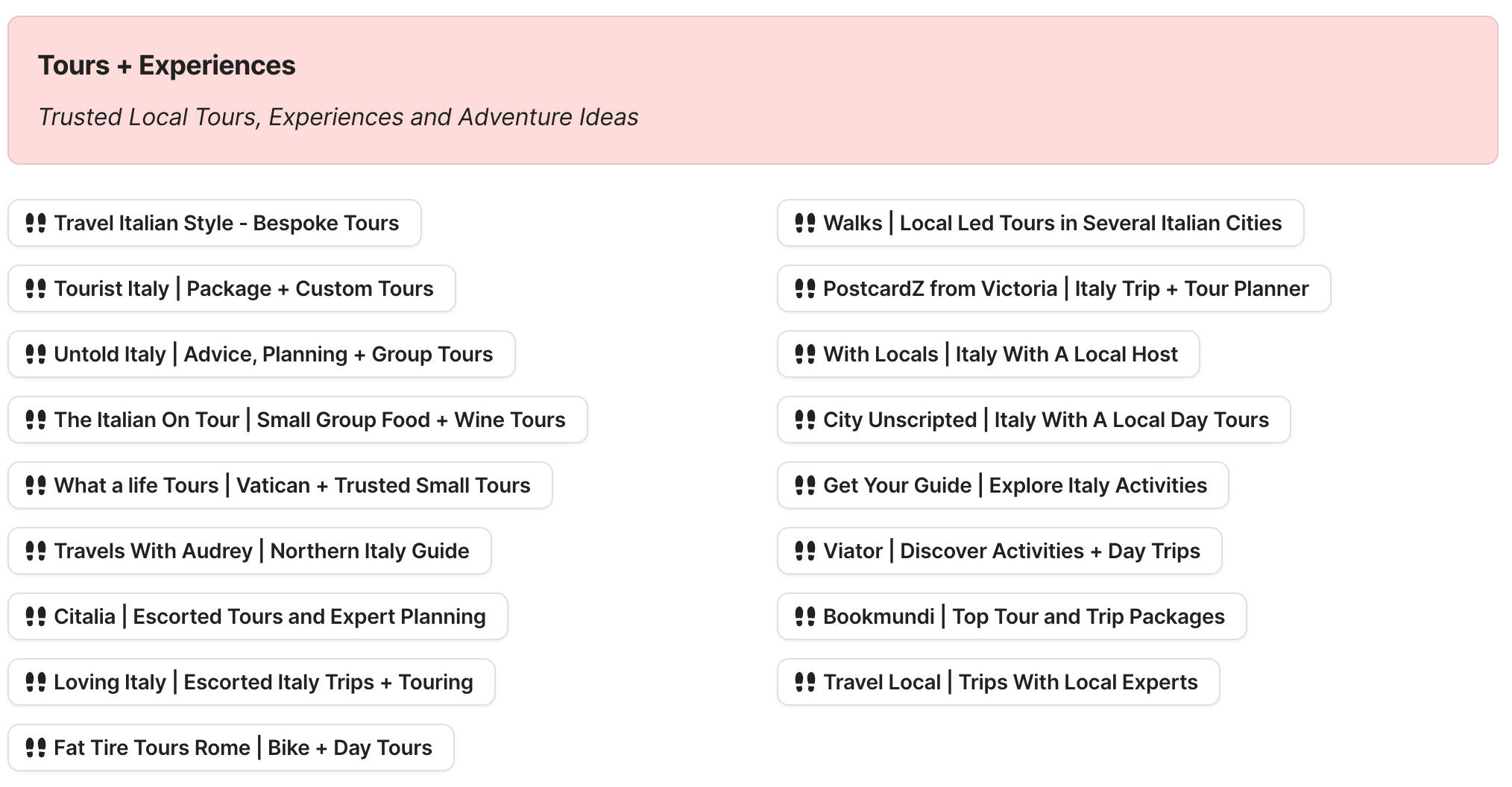Open PostcardZ from Victoria trip planner link

(x=1065, y=288)
